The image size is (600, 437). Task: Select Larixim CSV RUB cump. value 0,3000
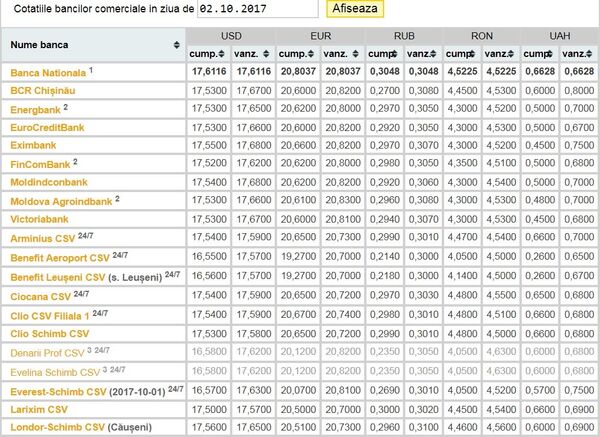[x=385, y=409]
